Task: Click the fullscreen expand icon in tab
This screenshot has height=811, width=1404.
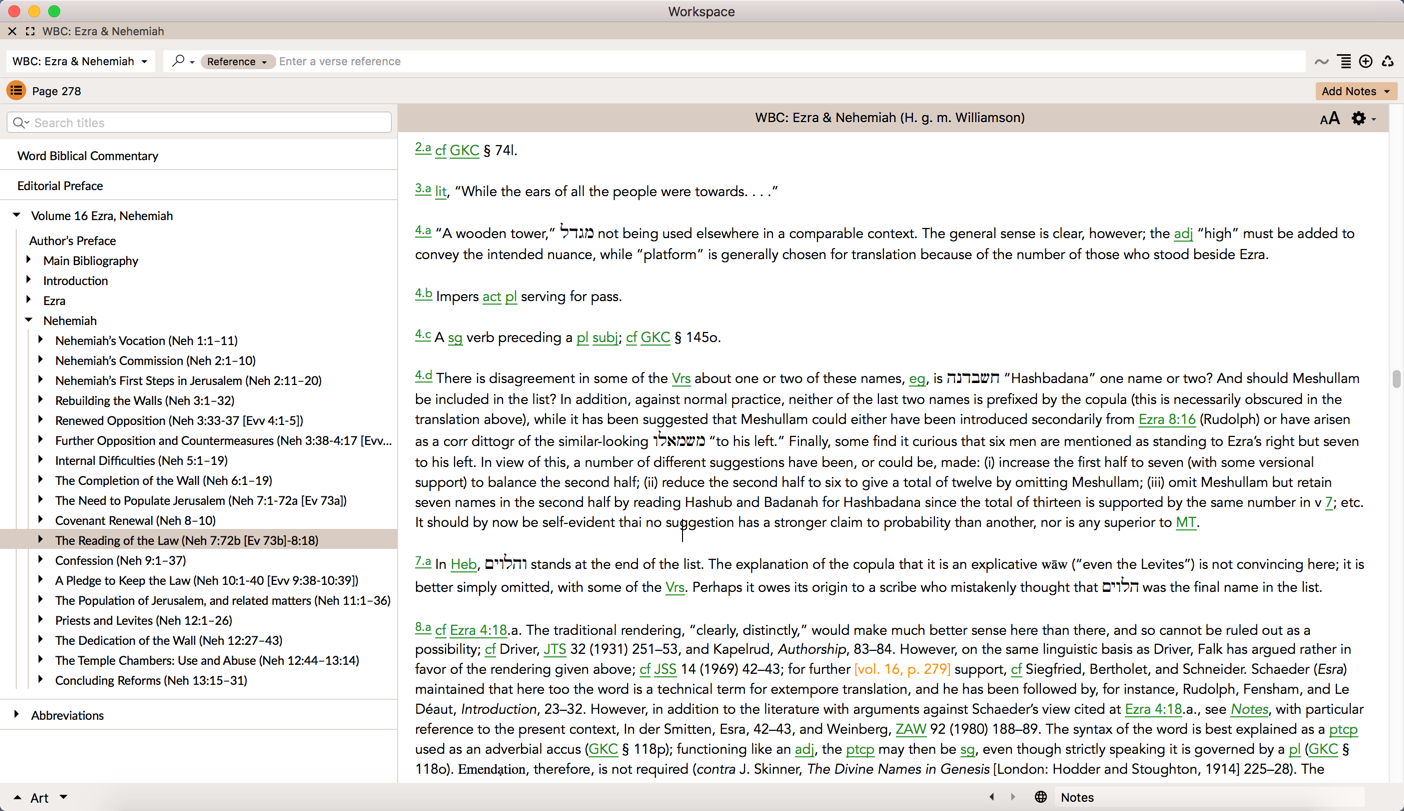Action: tap(30, 32)
